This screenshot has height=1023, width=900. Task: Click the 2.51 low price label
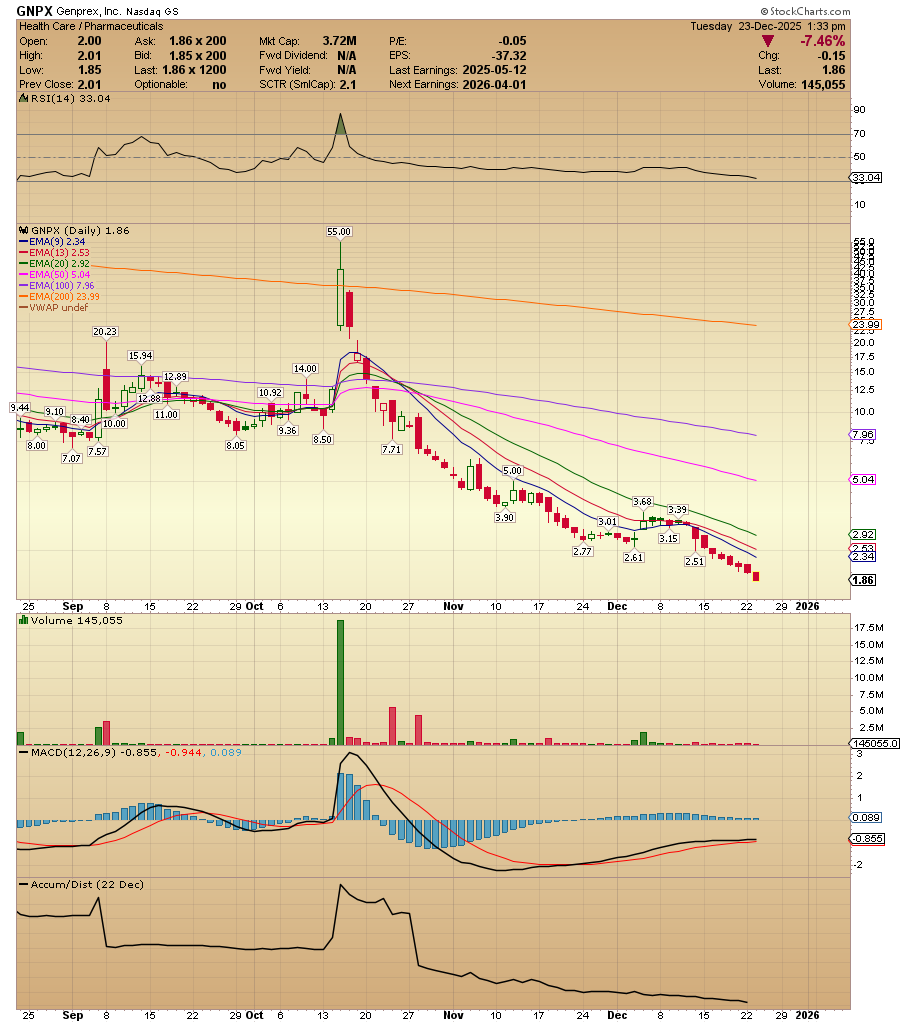[x=694, y=561]
